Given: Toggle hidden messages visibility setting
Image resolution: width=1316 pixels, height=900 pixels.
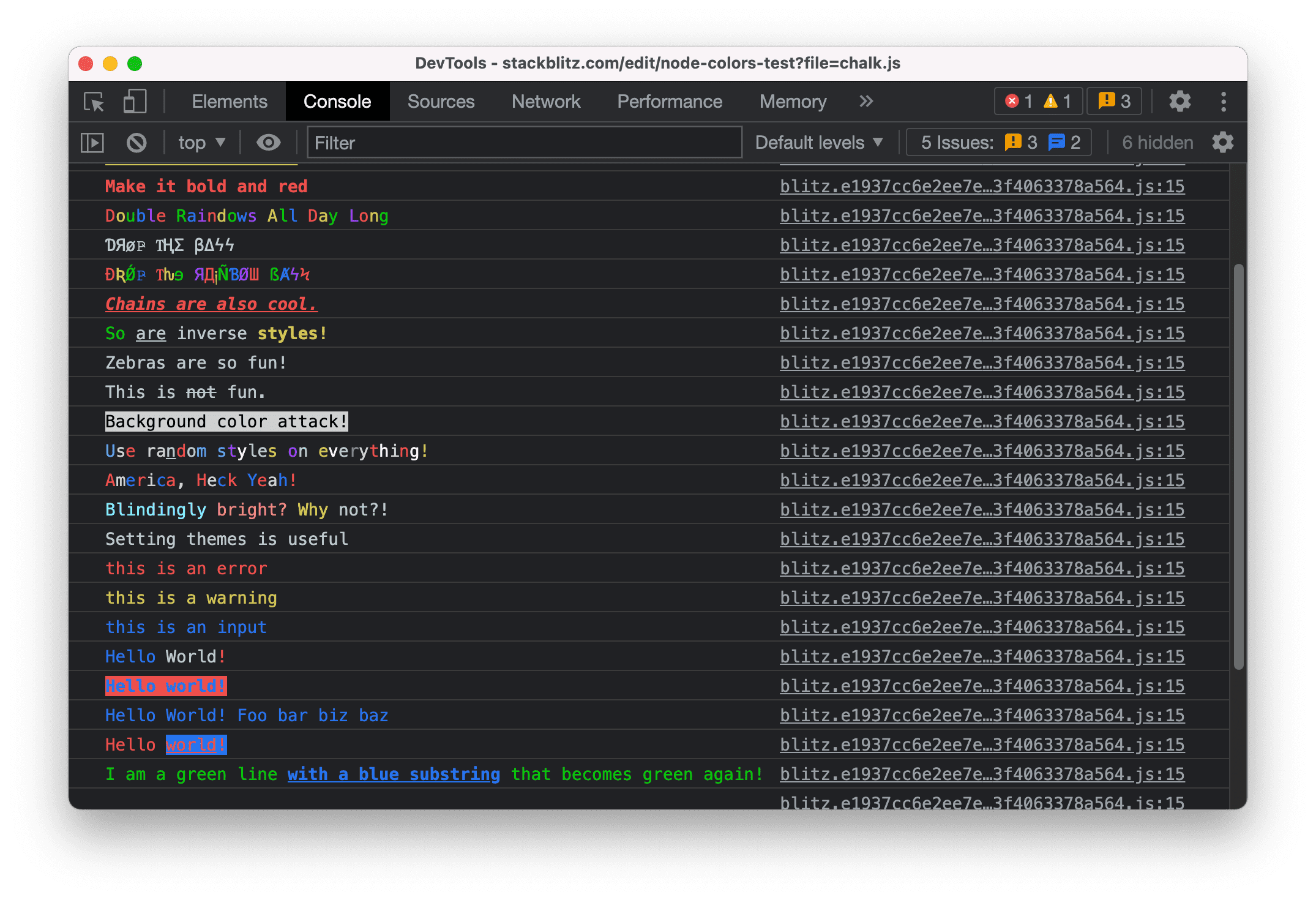Looking at the screenshot, I should (x=1156, y=143).
